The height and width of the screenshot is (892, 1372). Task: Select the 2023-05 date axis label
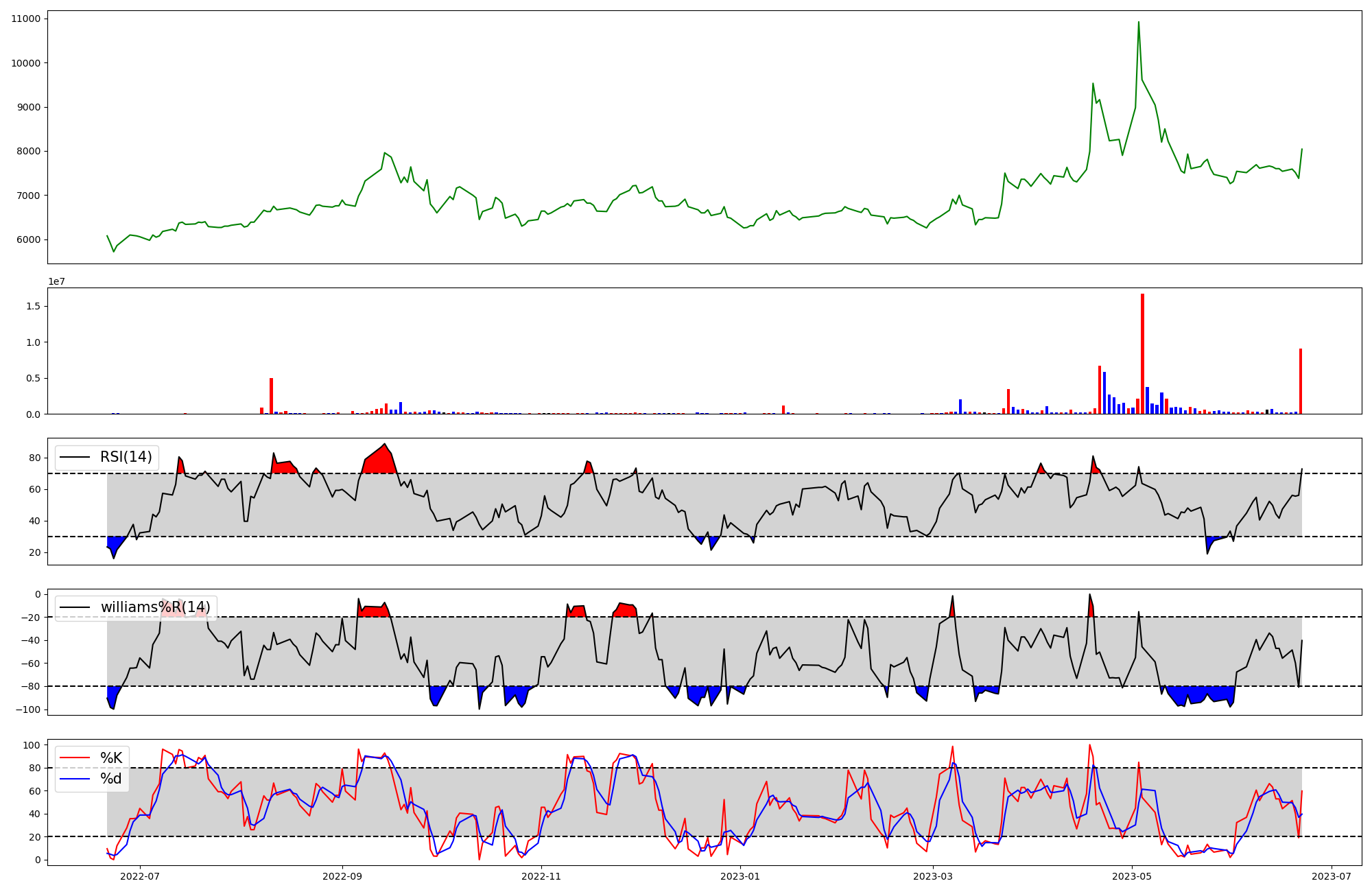coord(1132,876)
